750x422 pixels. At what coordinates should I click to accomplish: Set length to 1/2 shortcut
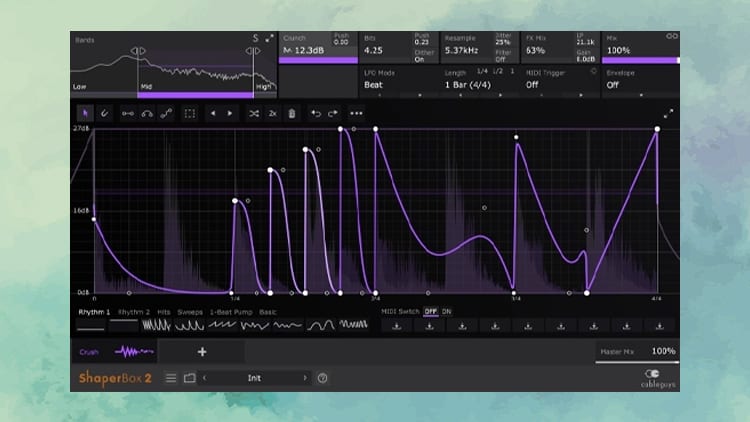(497, 71)
